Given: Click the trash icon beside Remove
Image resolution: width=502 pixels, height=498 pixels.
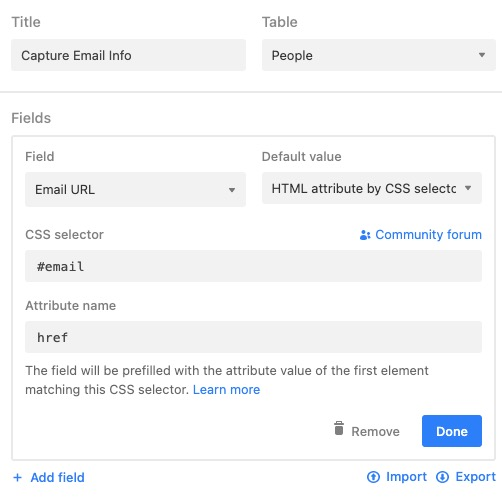Looking at the screenshot, I should pos(339,428).
